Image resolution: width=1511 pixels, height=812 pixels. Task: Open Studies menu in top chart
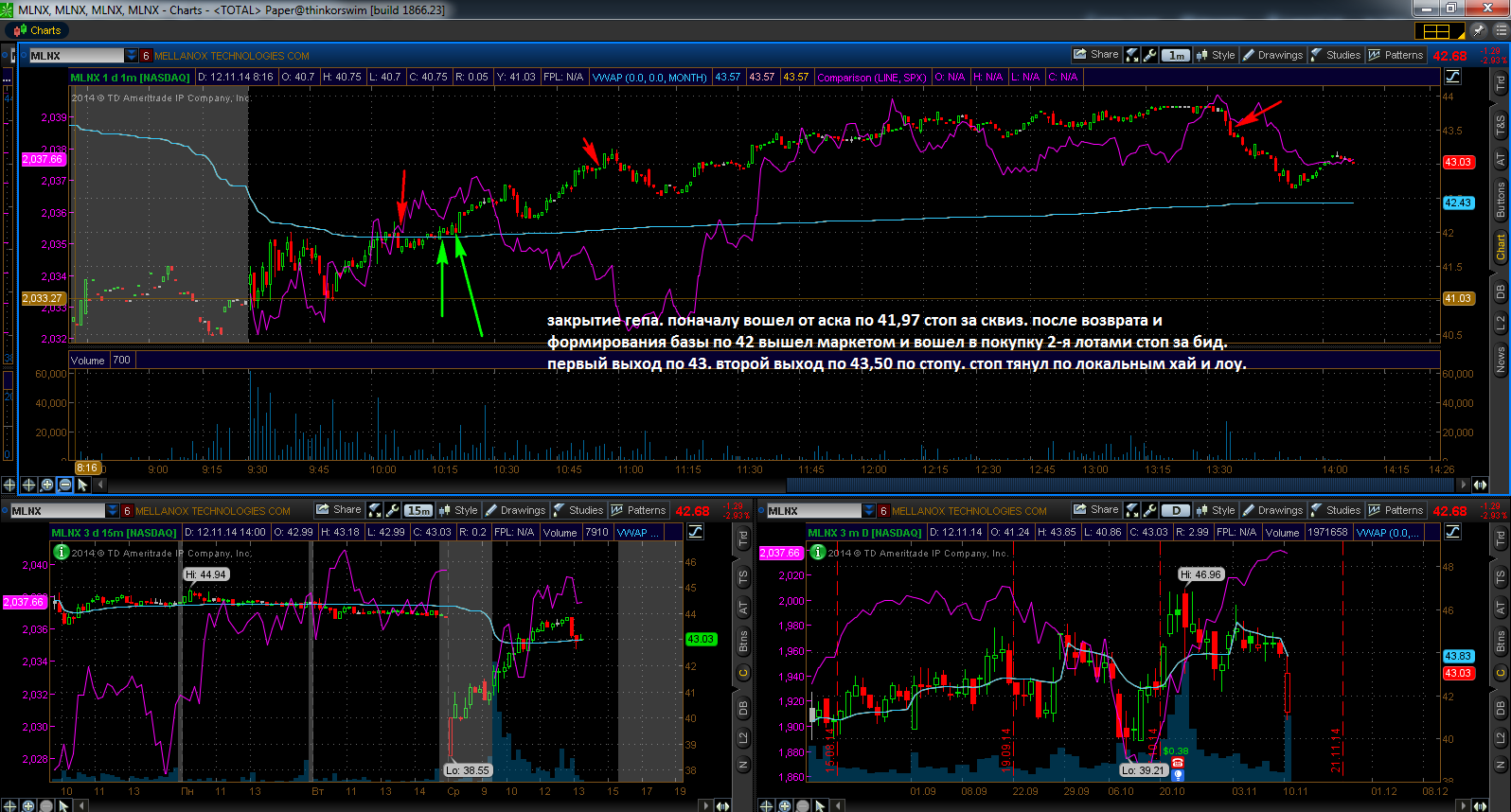(1335, 55)
